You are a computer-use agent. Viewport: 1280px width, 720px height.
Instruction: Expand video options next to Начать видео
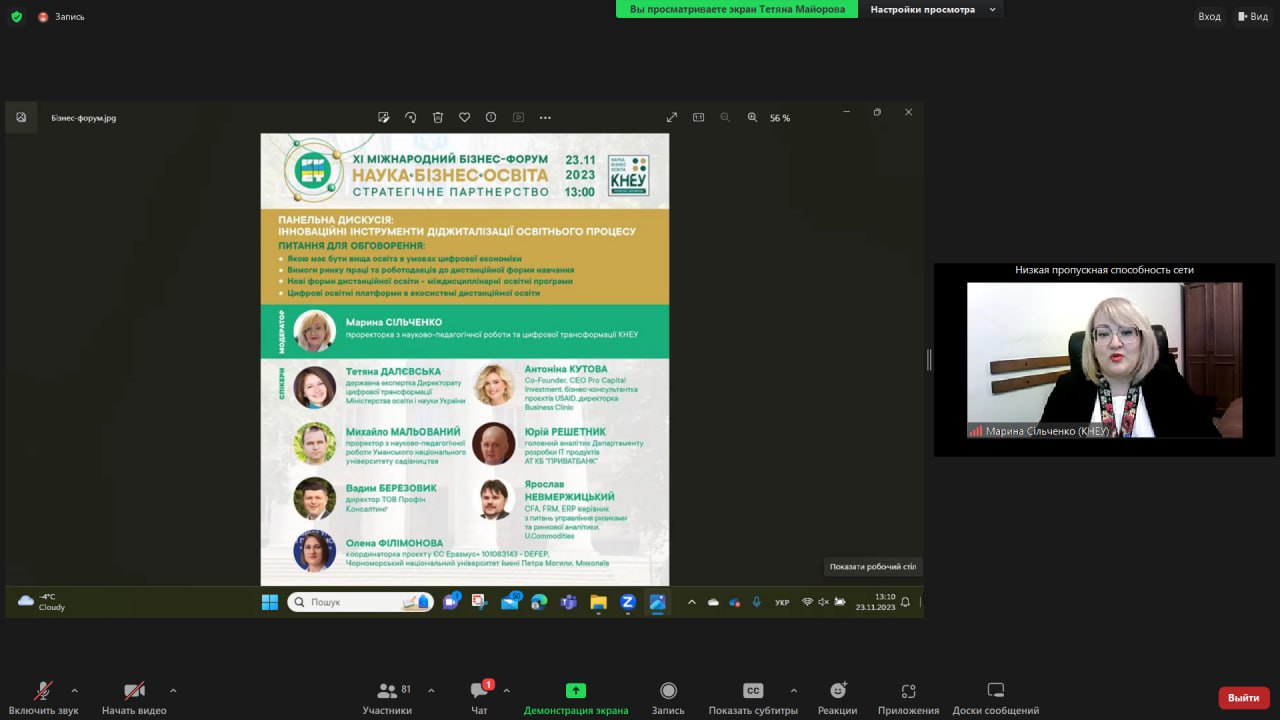(x=173, y=690)
